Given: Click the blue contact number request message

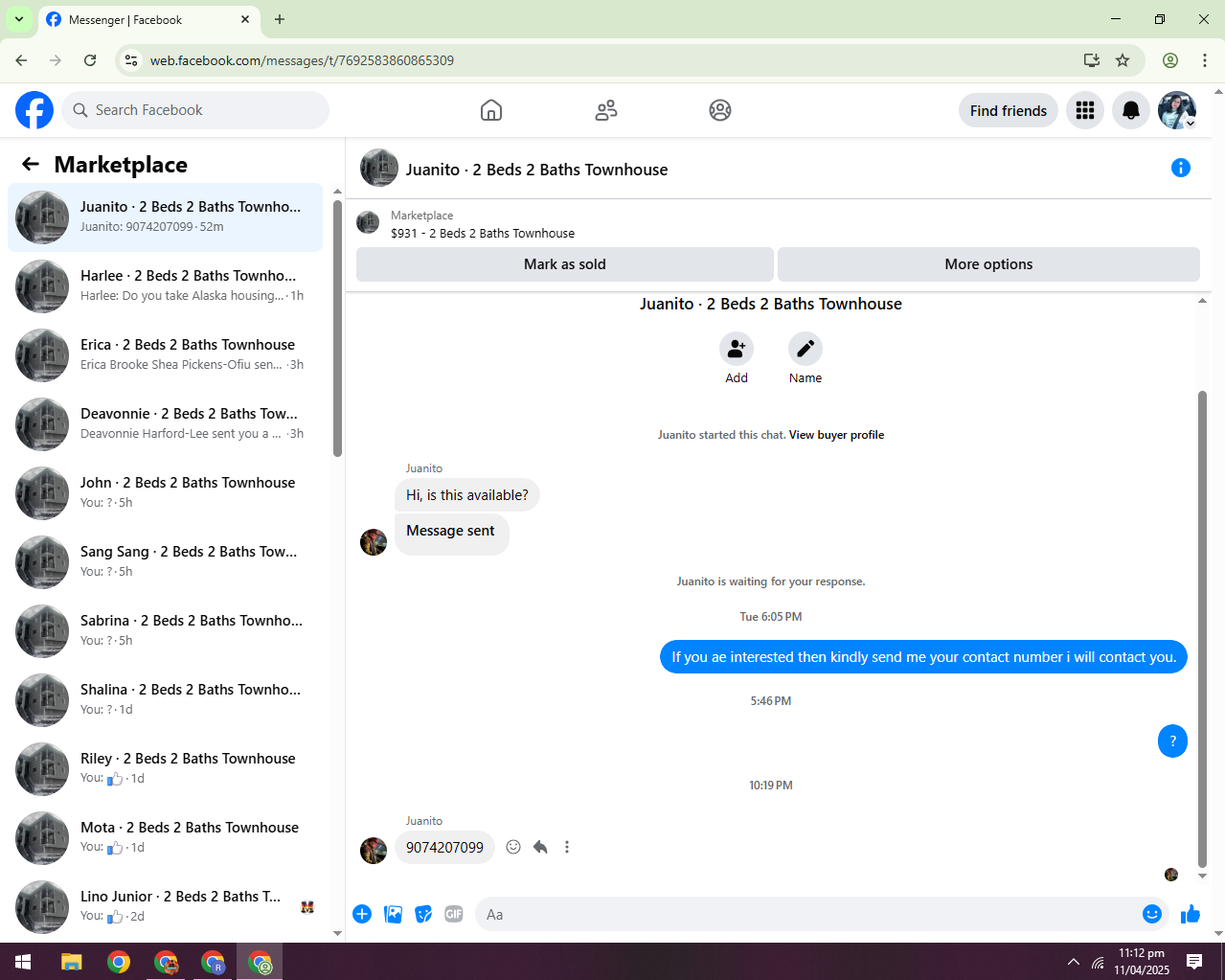Looking at the screenshot, I should pos(923,657).
